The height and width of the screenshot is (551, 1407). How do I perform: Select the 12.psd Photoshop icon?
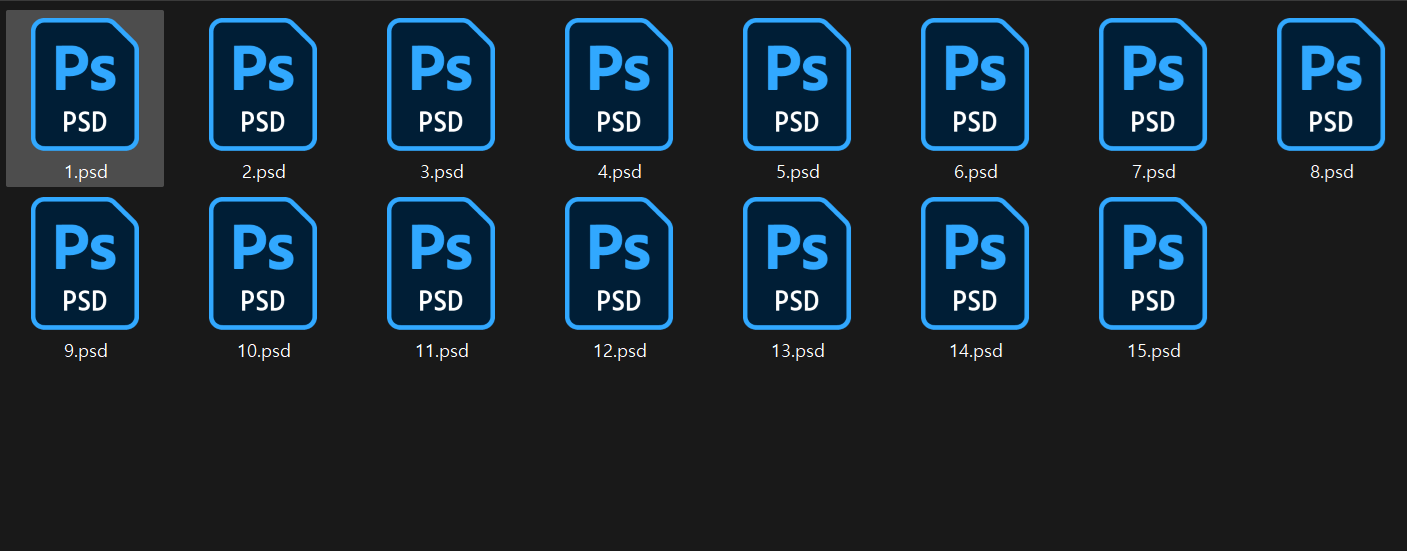619,263
